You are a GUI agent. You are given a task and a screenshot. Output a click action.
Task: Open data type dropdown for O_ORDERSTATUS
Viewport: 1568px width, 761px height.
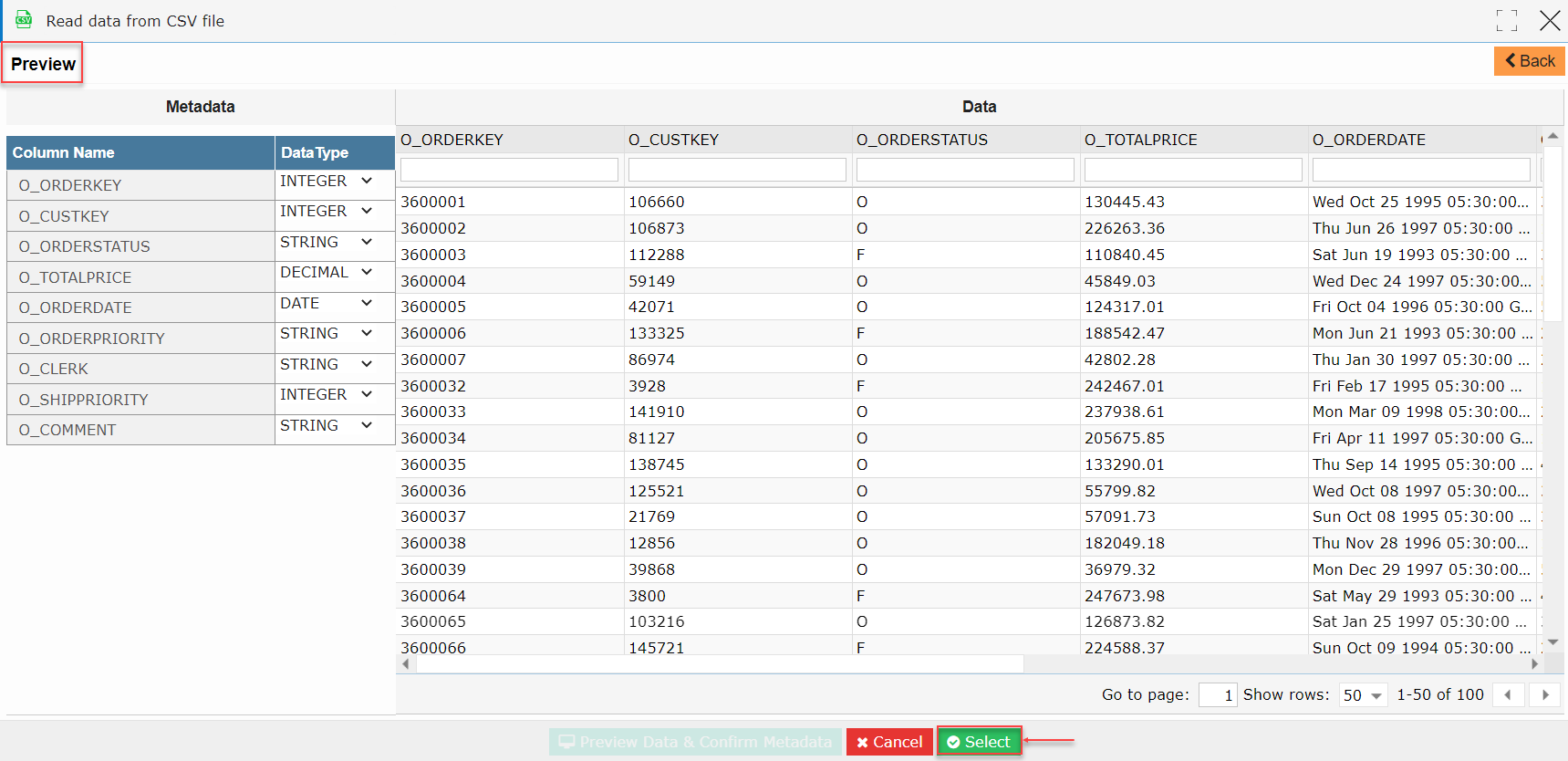point(327,242)
